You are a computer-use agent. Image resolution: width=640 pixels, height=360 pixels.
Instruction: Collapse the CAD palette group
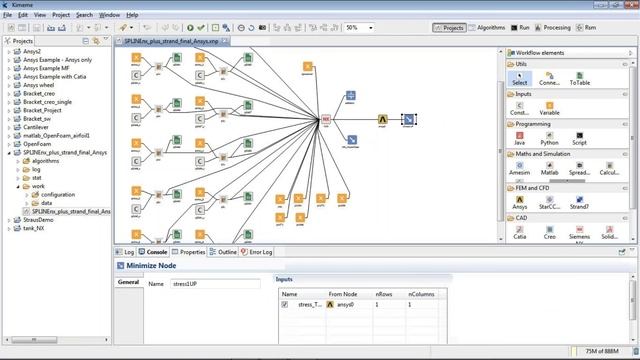(625, 218)
